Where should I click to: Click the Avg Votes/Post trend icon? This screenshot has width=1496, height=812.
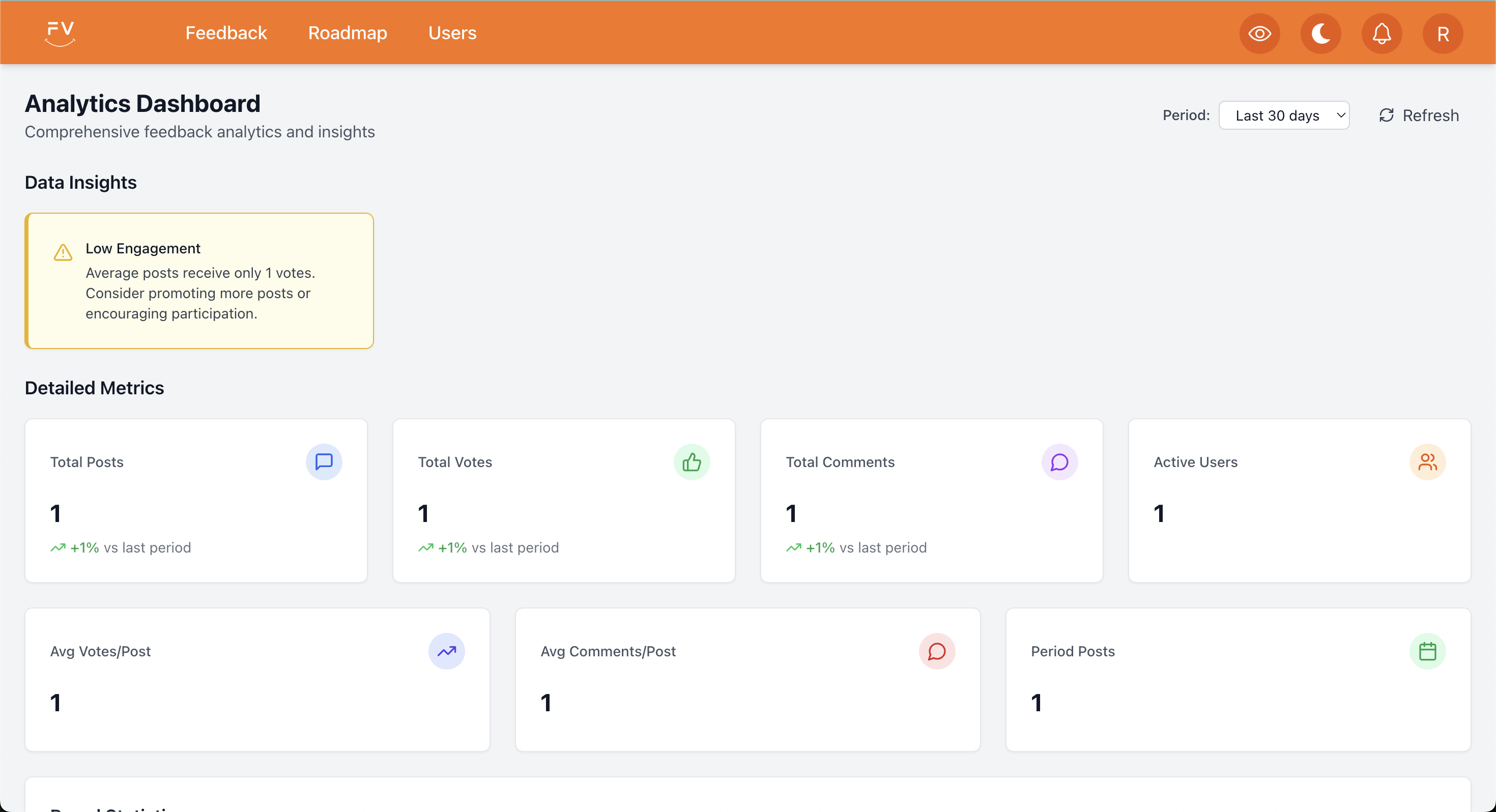click(446, 651)
